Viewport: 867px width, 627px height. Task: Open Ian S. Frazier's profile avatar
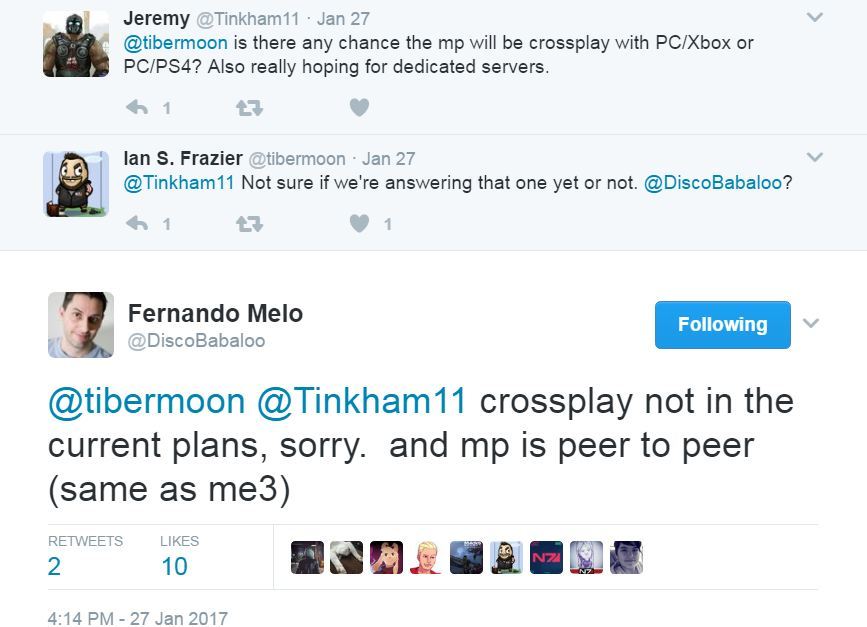76,183
